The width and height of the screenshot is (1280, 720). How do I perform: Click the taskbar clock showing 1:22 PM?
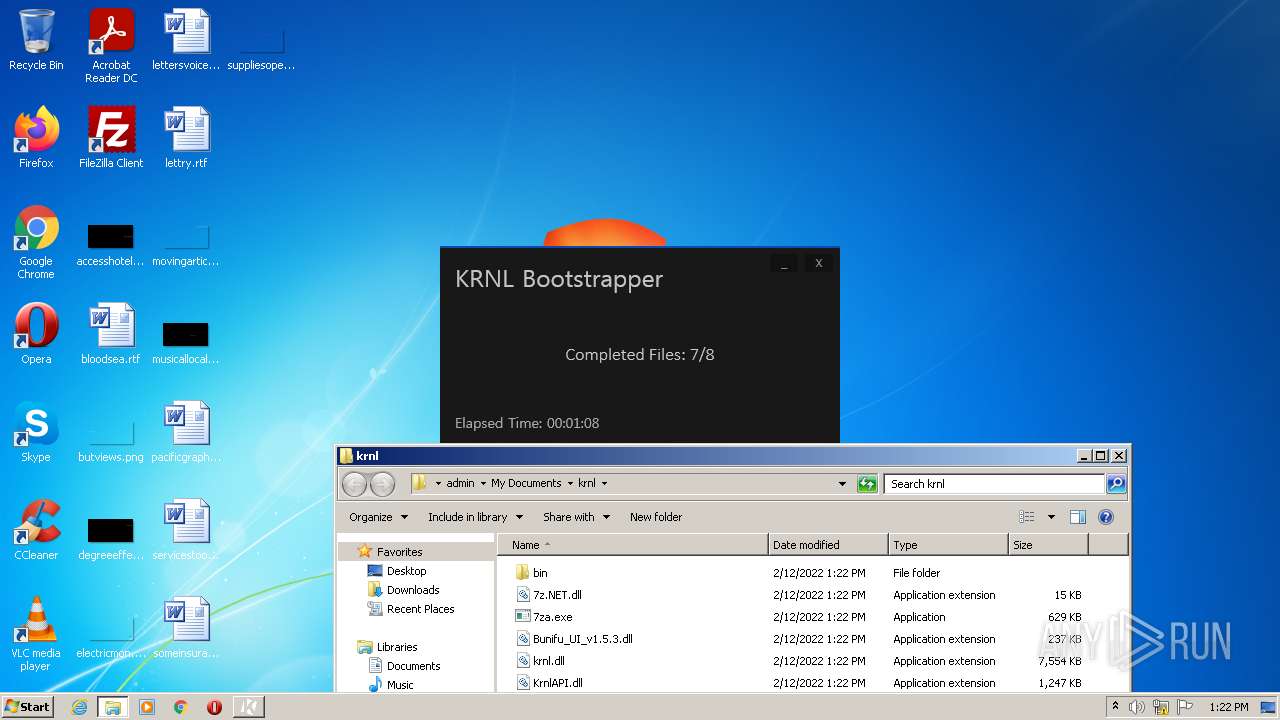click(x=1228, y=707)
